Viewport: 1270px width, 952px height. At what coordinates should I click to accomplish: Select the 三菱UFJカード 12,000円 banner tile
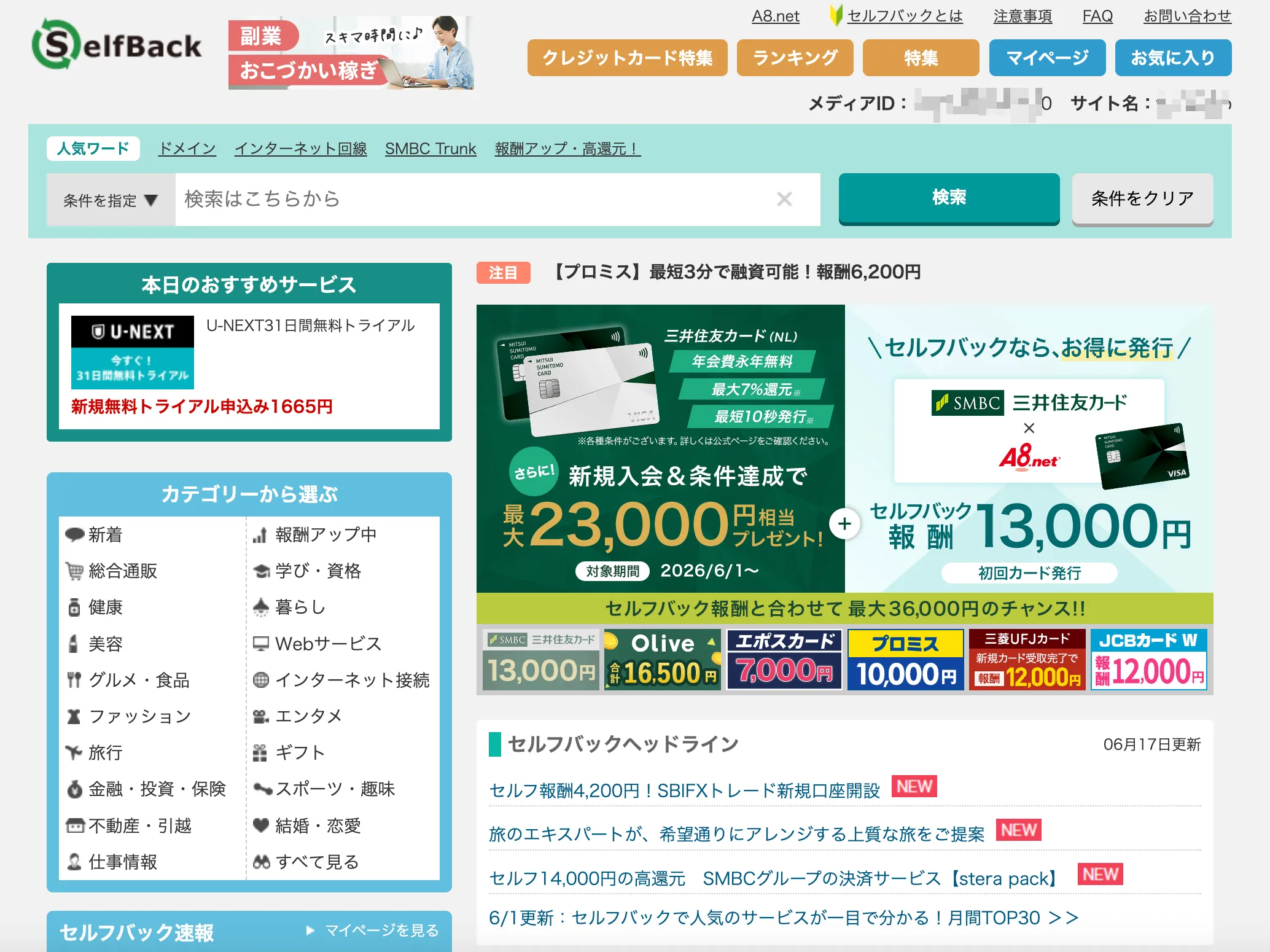tap(1027, 660)
